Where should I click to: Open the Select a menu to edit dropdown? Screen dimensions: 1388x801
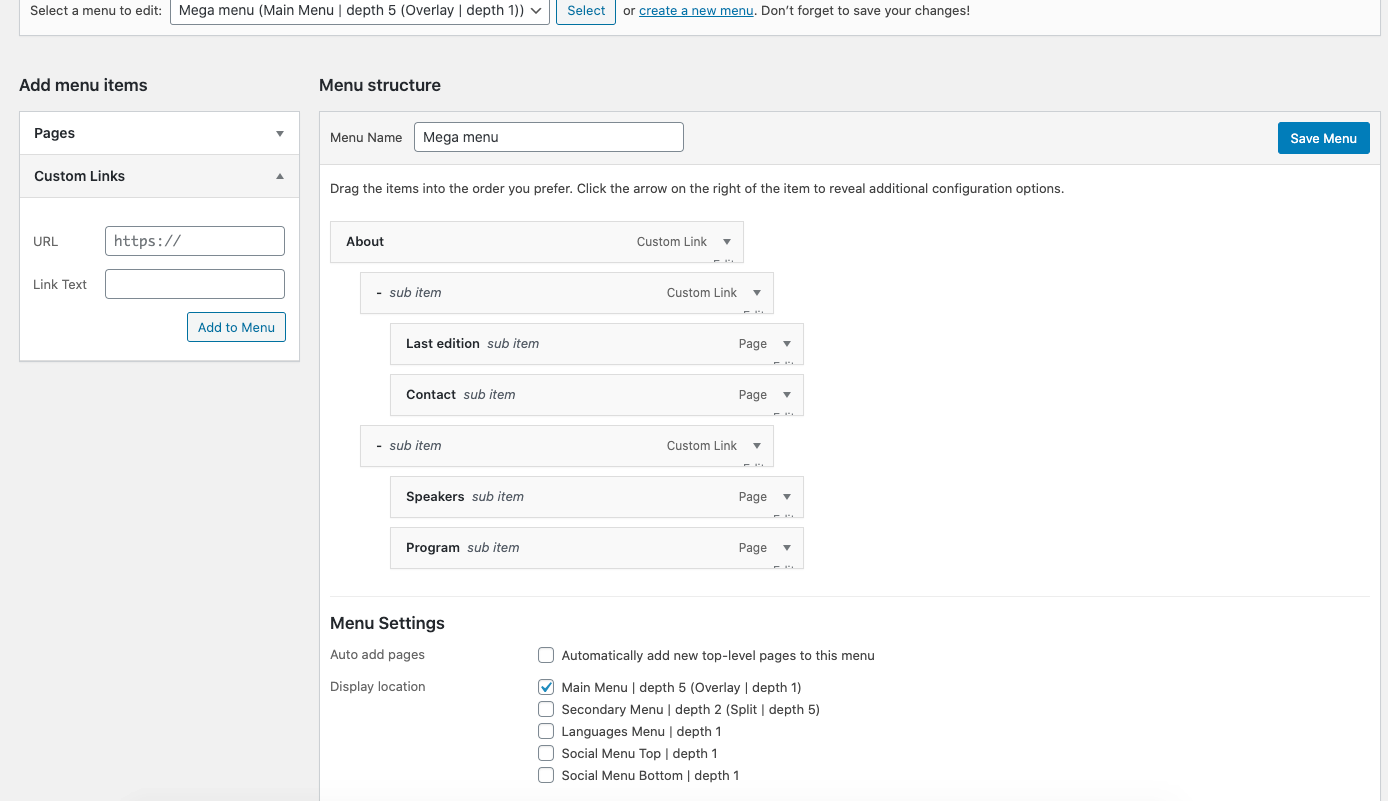tap(360, 10)
